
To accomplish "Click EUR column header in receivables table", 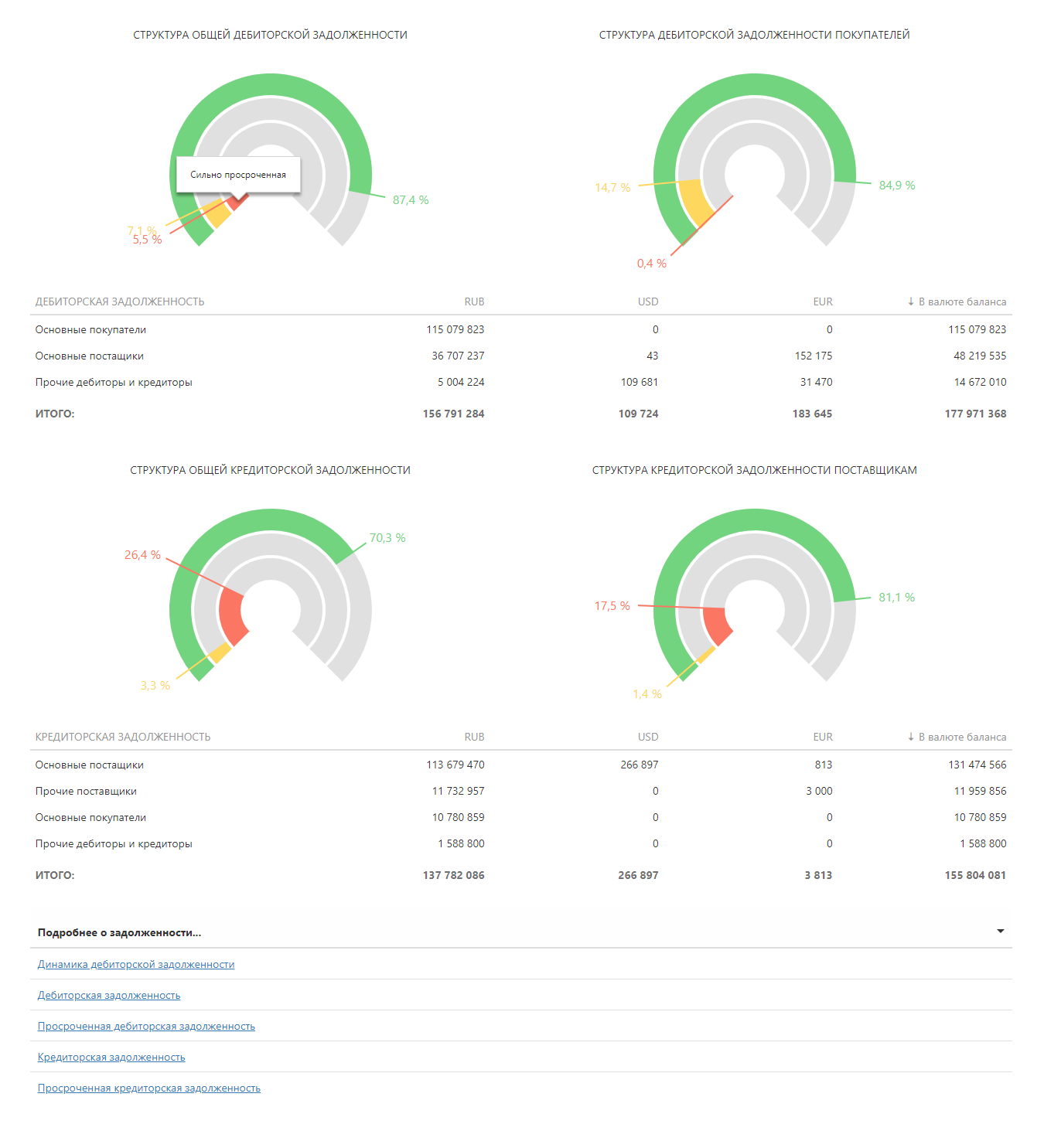I will (822, 301).
